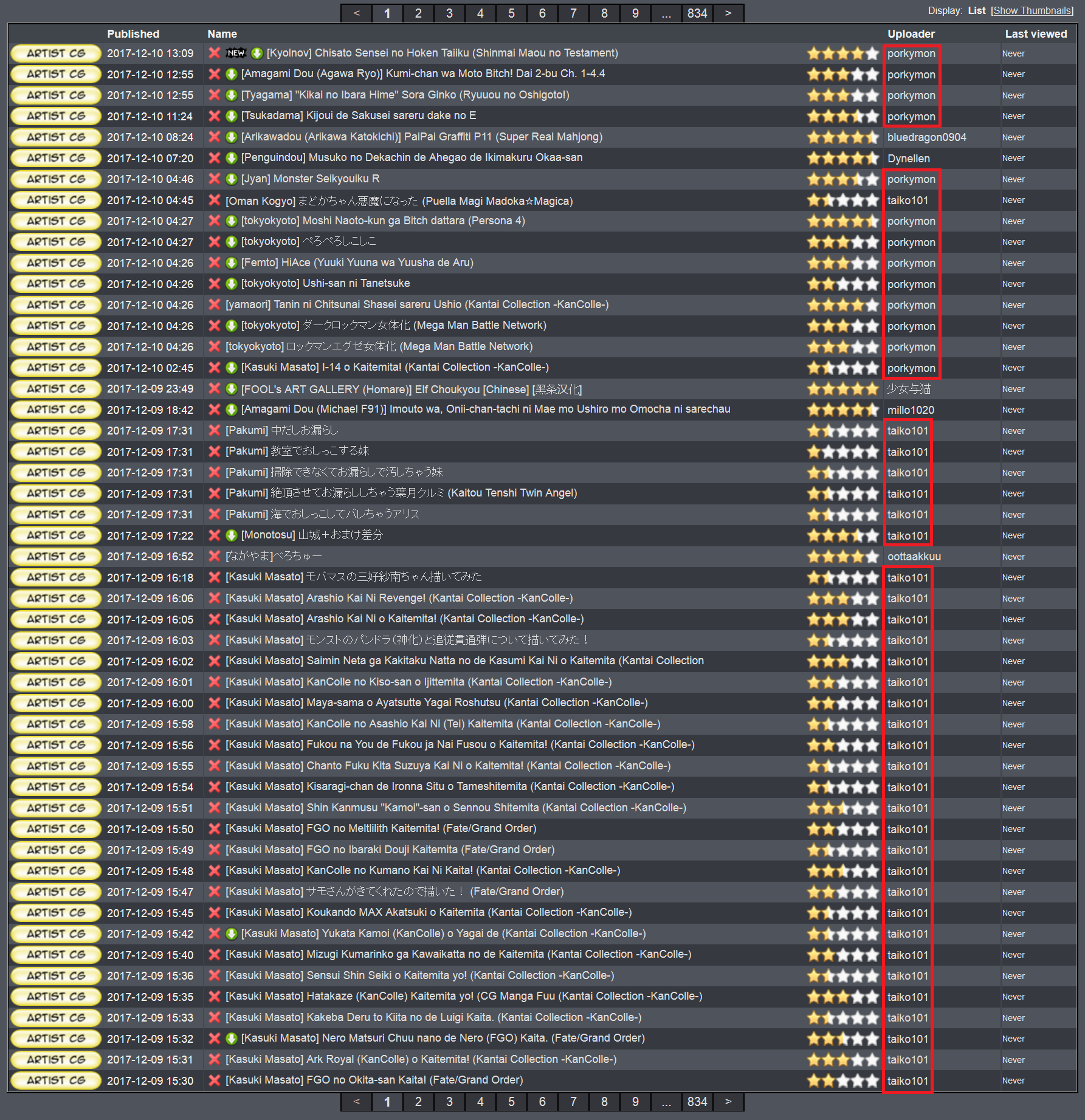Click the previous-page arrow in the top pager
Screen dimensions: 1085x1120
(356, 13)
